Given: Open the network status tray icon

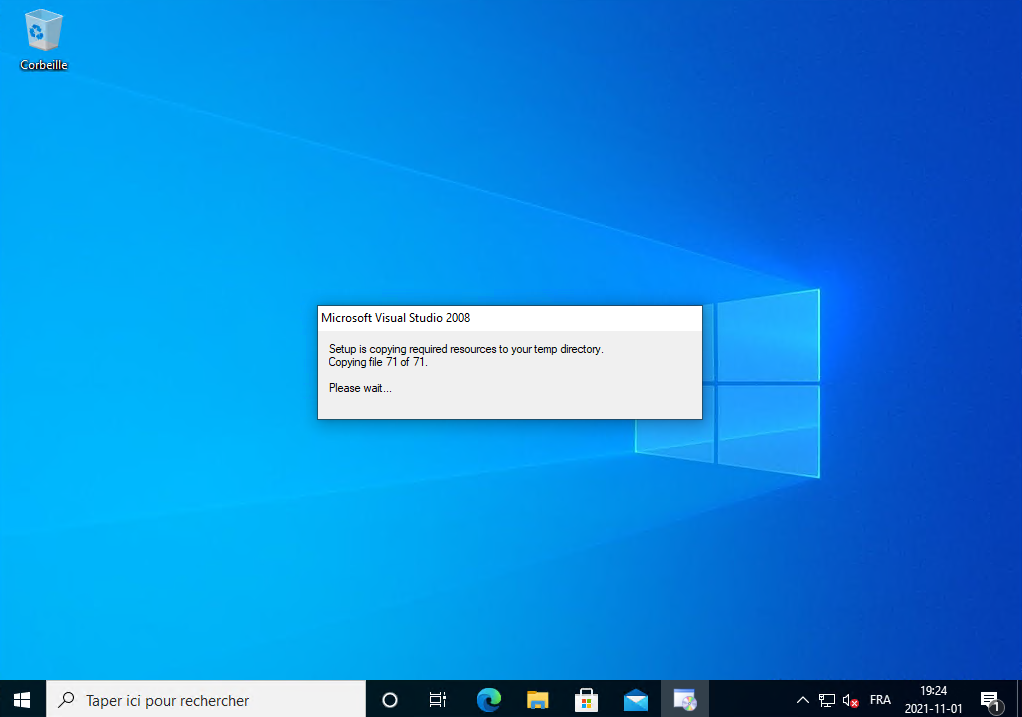Looking at the screenshot, I should coord(827,700).
